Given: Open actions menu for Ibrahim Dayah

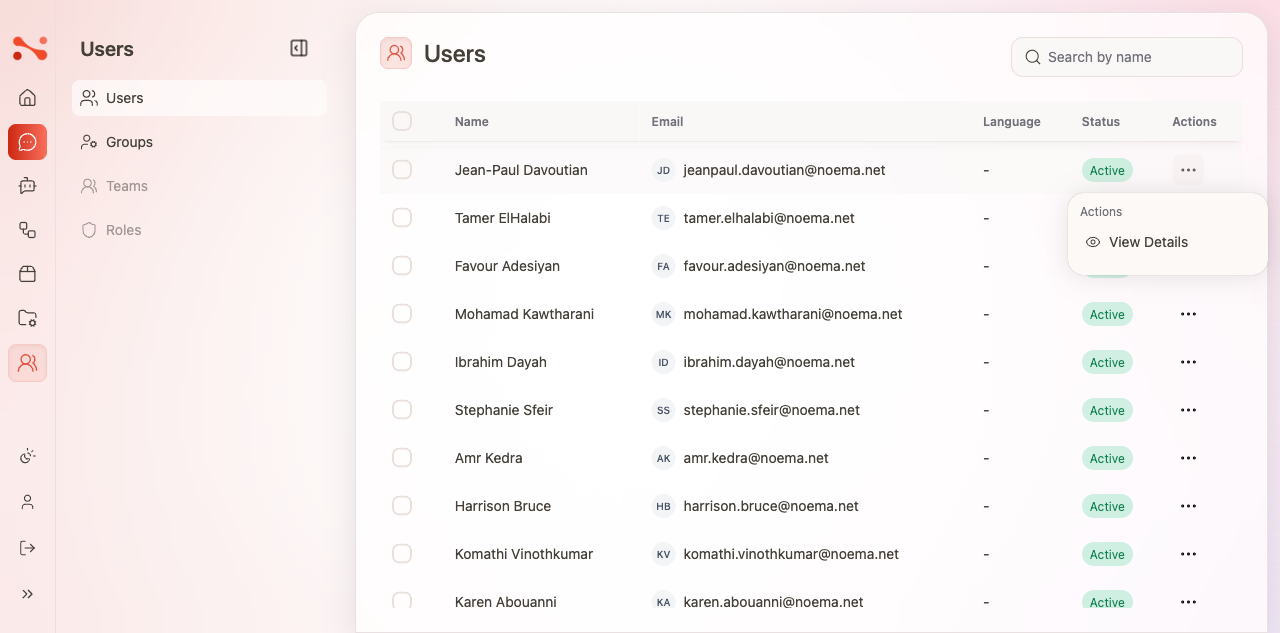Looking at the screenshot, I should tap(1188, 362).
